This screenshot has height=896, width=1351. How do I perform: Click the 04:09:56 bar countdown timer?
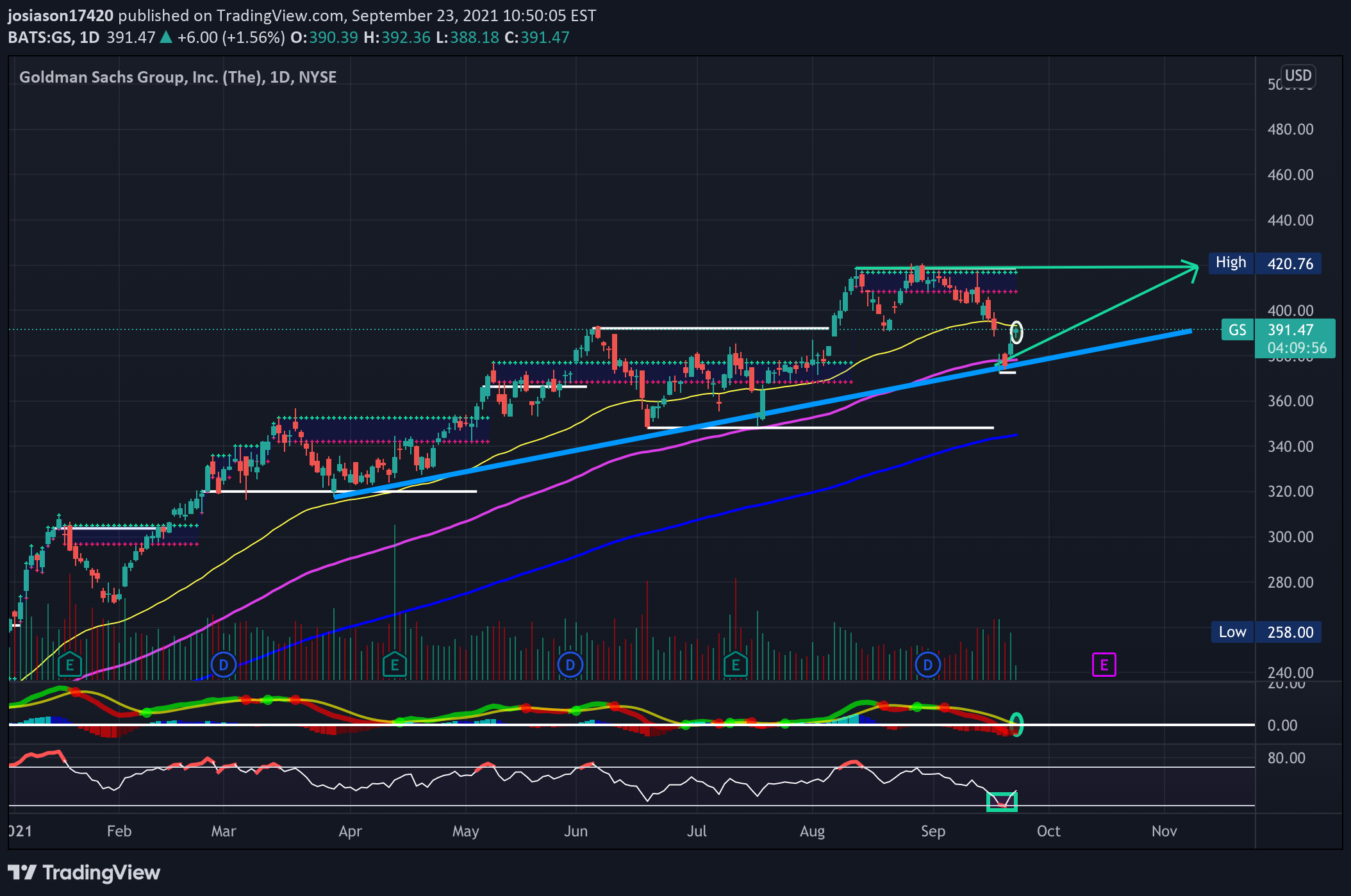click(x=1297, y=348)
